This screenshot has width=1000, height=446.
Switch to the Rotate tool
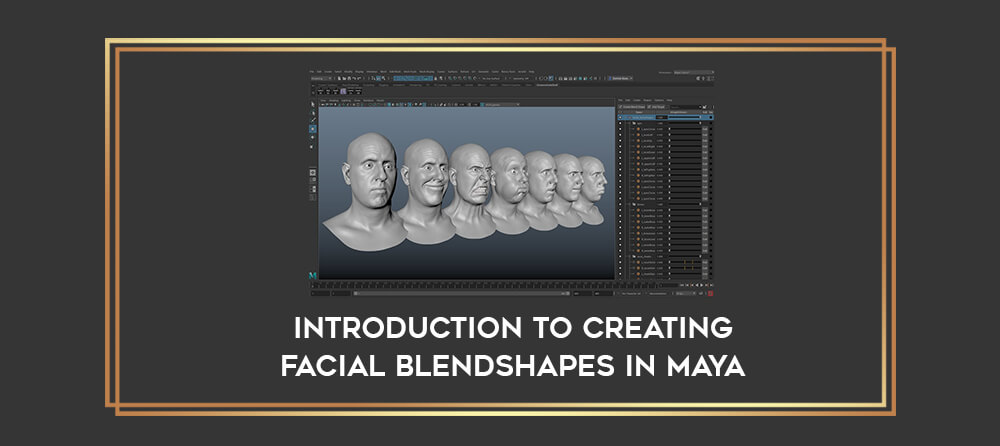[x=312, y=137]
